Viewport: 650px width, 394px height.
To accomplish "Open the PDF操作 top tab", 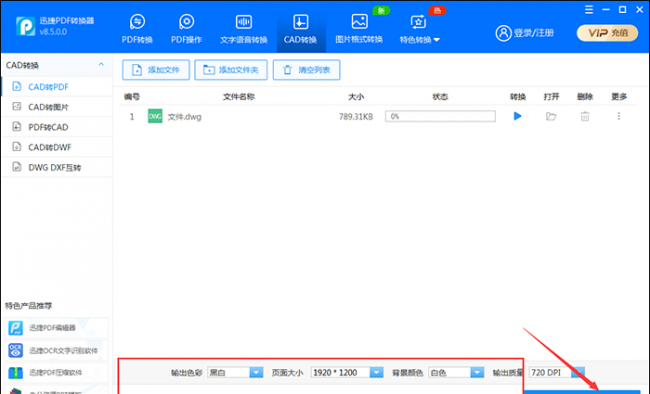I will pos(187,29).
